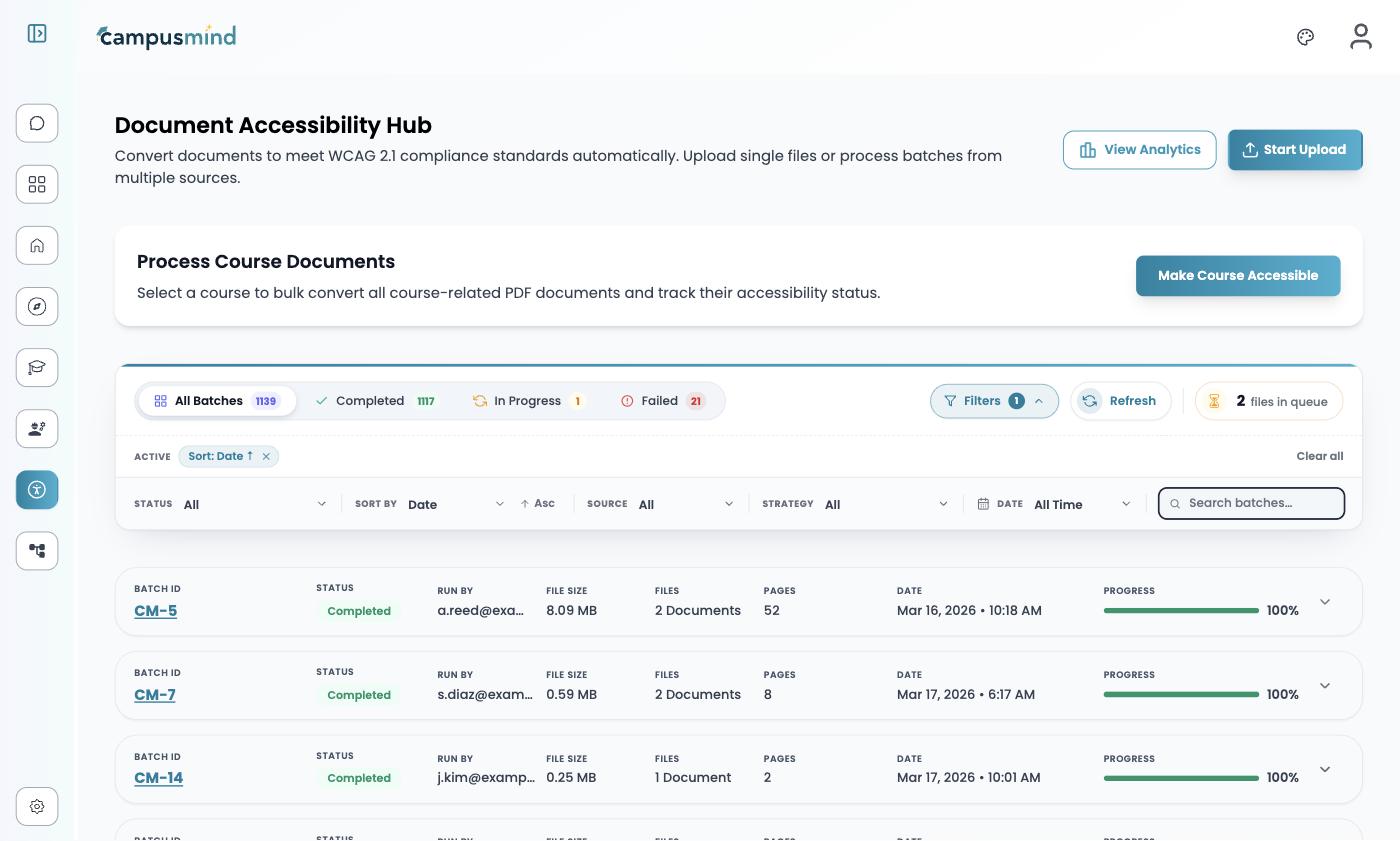The image size is (1400, 841).
Task: Go to the home sidebar icon
Action: (37, 245)
